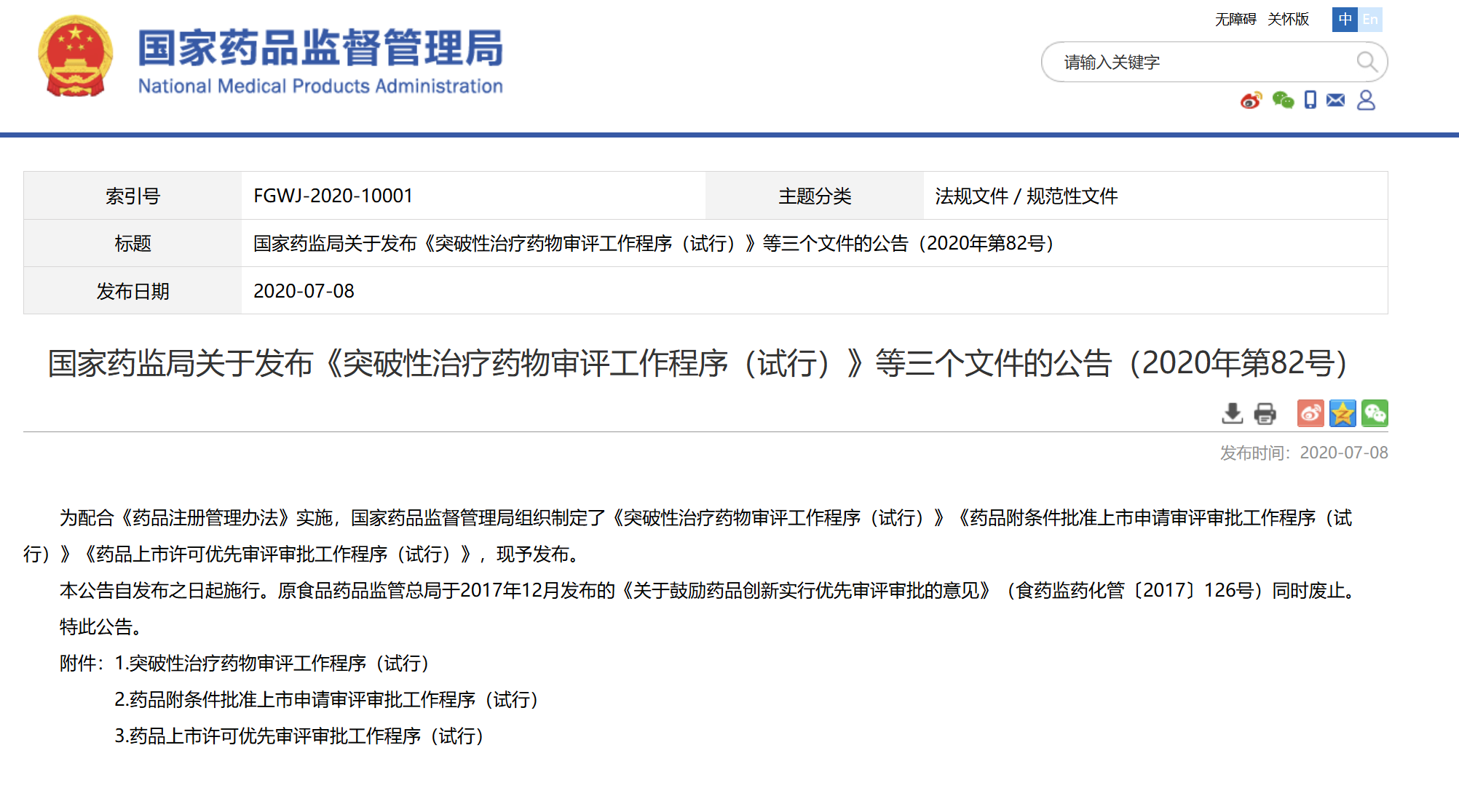This screenshot has height=812, width=1459.
Task: Click the Weibo icon in header
Action: pyautogui.click(x=1251, y=100)
